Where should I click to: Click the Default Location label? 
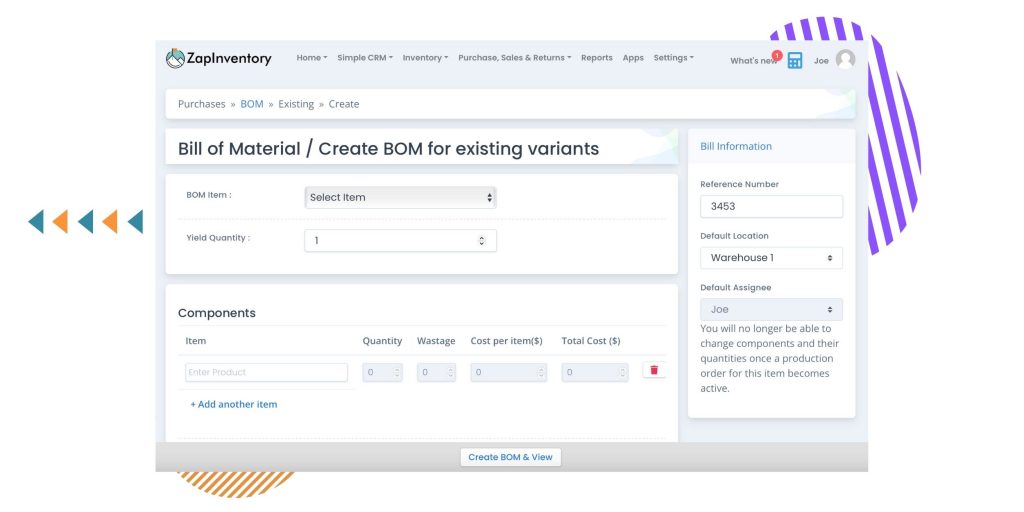(x=734, y=236)
